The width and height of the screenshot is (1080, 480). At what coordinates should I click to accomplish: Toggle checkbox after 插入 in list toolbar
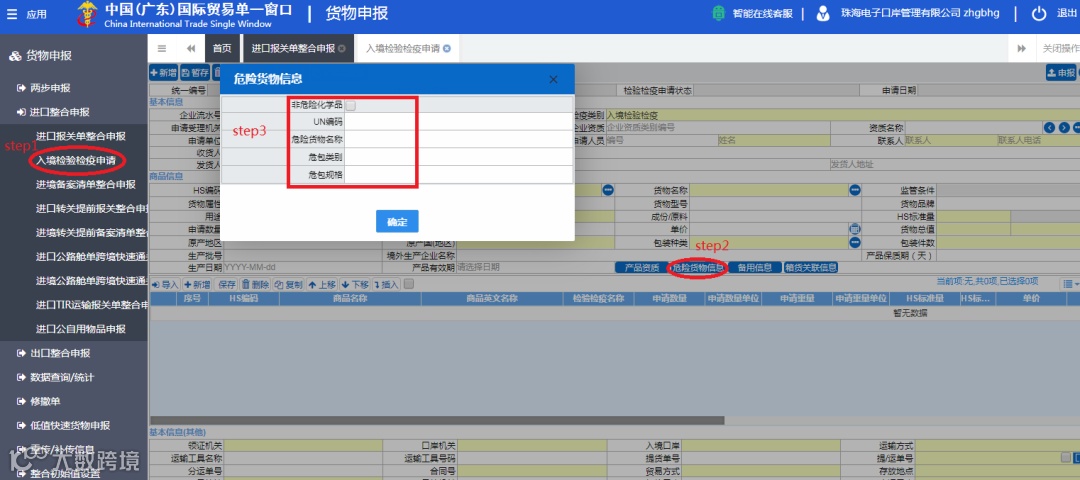(408, 284)
